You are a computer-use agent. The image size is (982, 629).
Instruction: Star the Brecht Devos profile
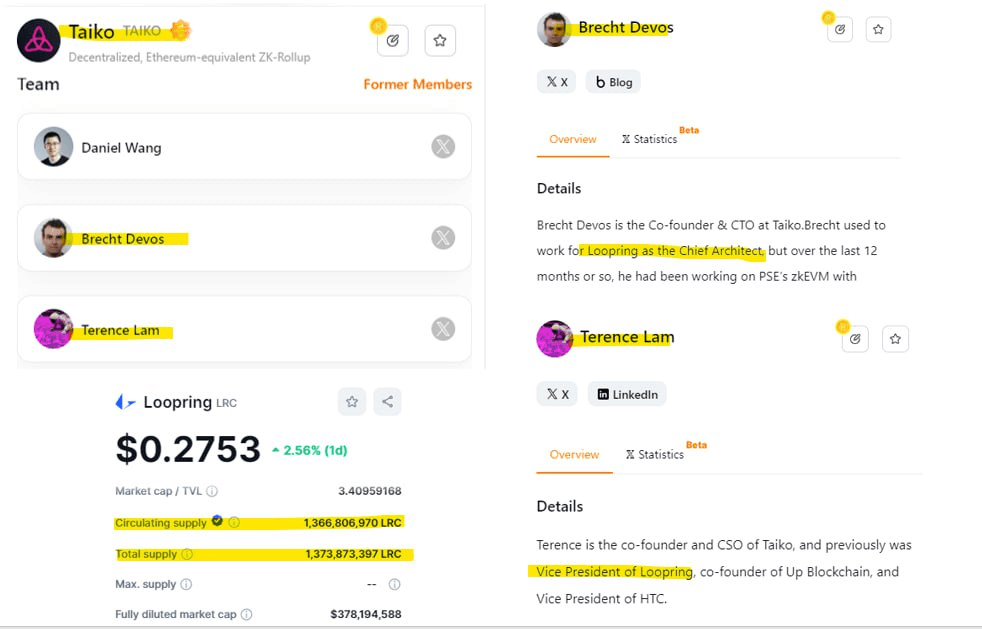pyautogui.click(x=878, y=29)
